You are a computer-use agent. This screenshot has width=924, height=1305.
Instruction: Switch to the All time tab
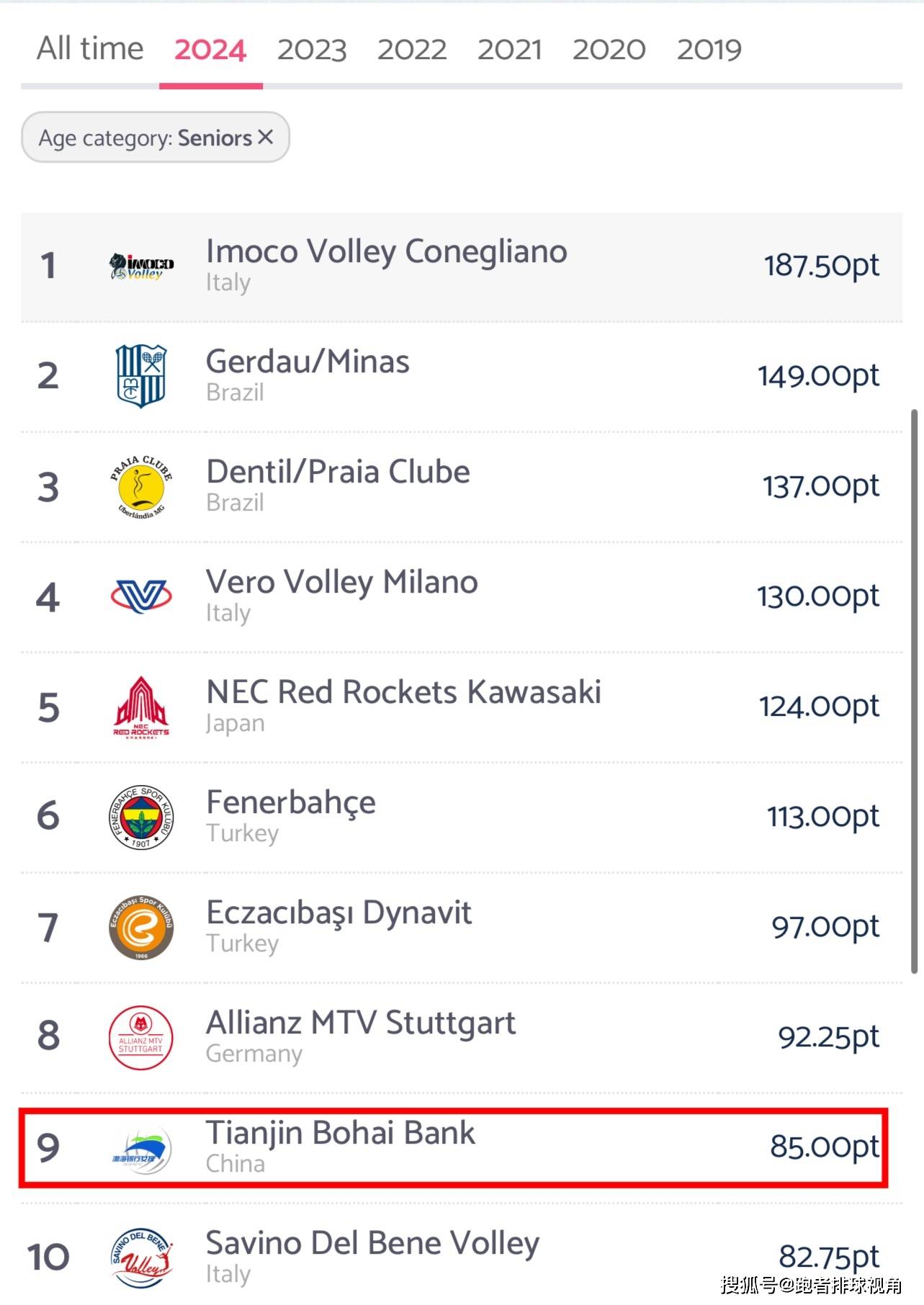(90, 49)
